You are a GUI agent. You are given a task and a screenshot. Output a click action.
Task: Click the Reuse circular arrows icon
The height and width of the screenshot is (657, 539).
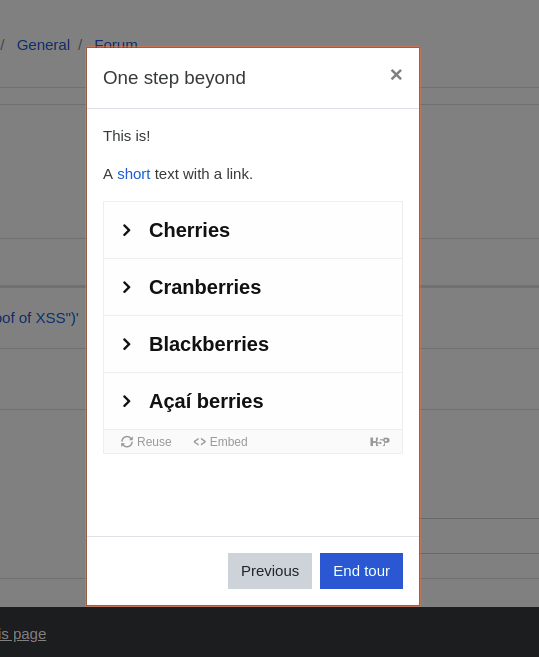coord(127,442)
